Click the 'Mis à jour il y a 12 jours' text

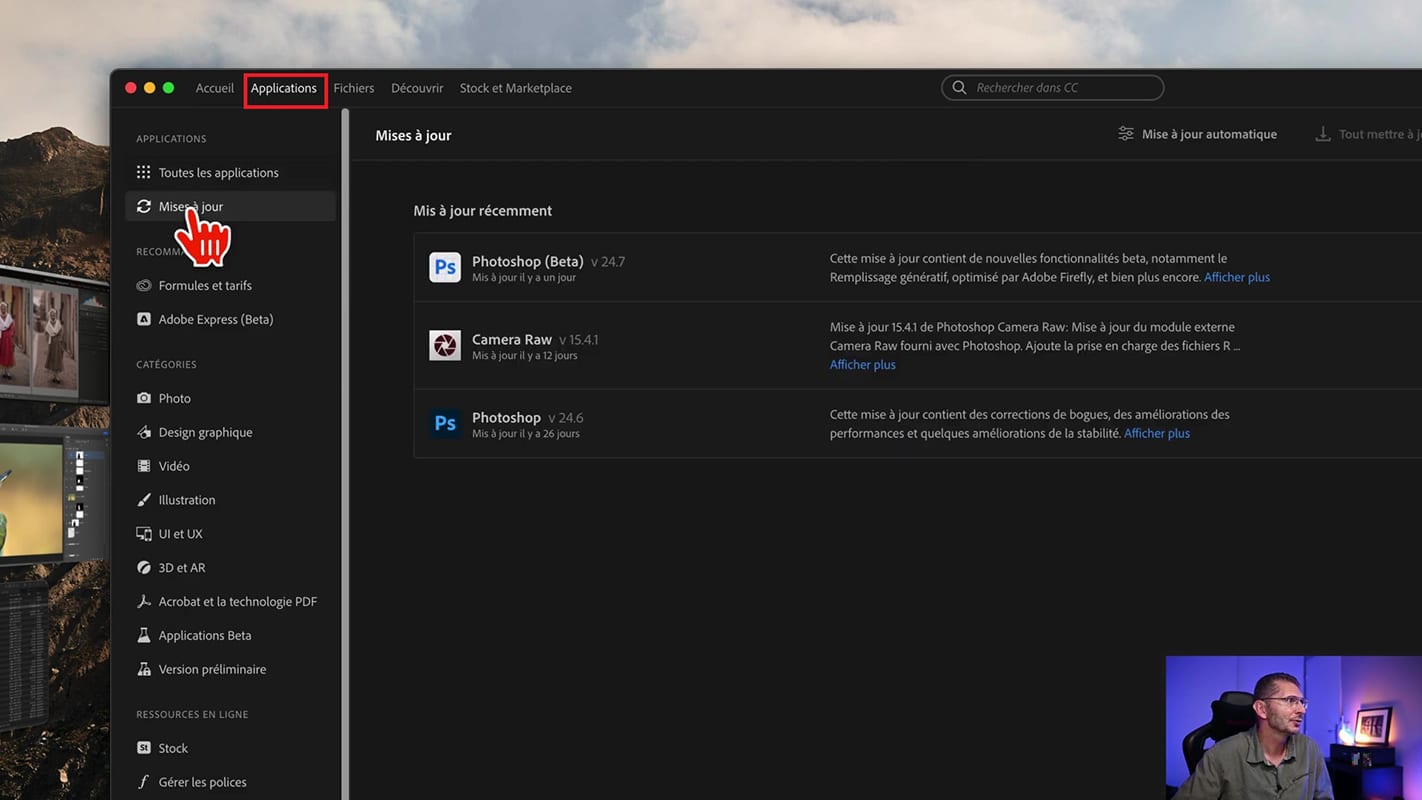[525, 356]
